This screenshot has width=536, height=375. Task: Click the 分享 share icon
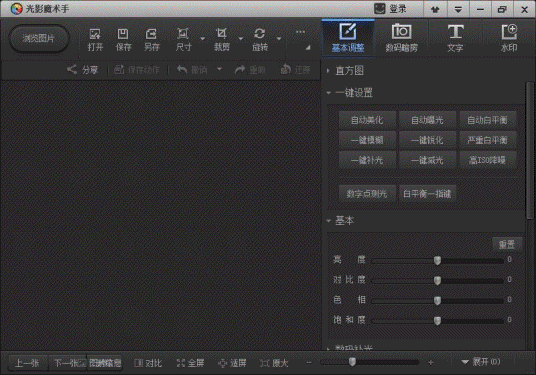click(x=82, y=70)
